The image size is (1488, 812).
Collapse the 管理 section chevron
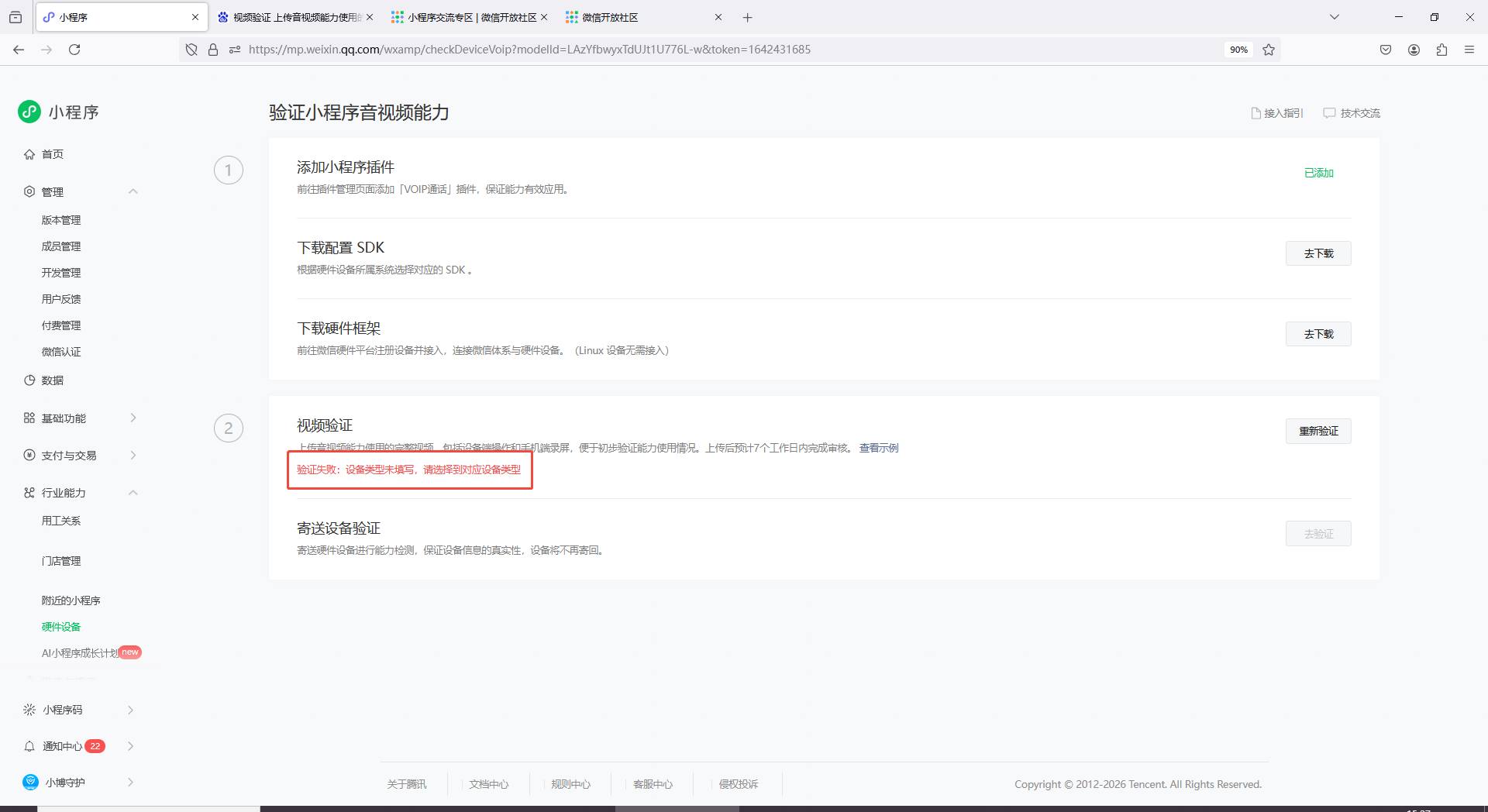pos(133,191)
